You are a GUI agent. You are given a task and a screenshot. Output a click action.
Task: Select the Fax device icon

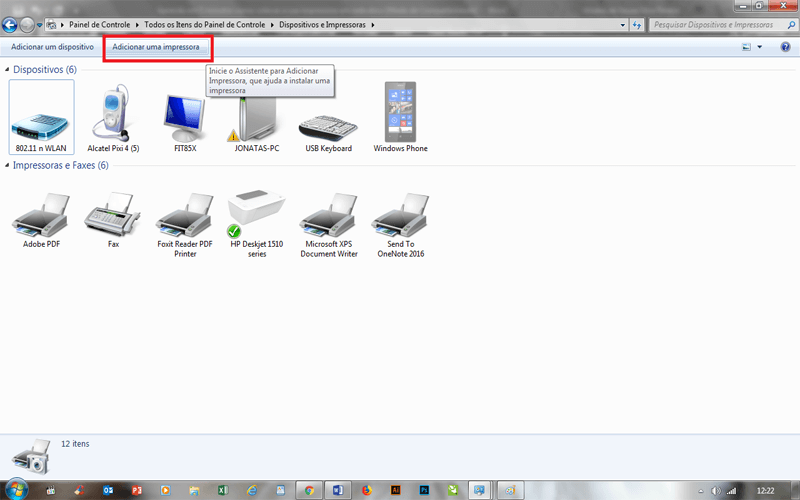pos(113,215)
